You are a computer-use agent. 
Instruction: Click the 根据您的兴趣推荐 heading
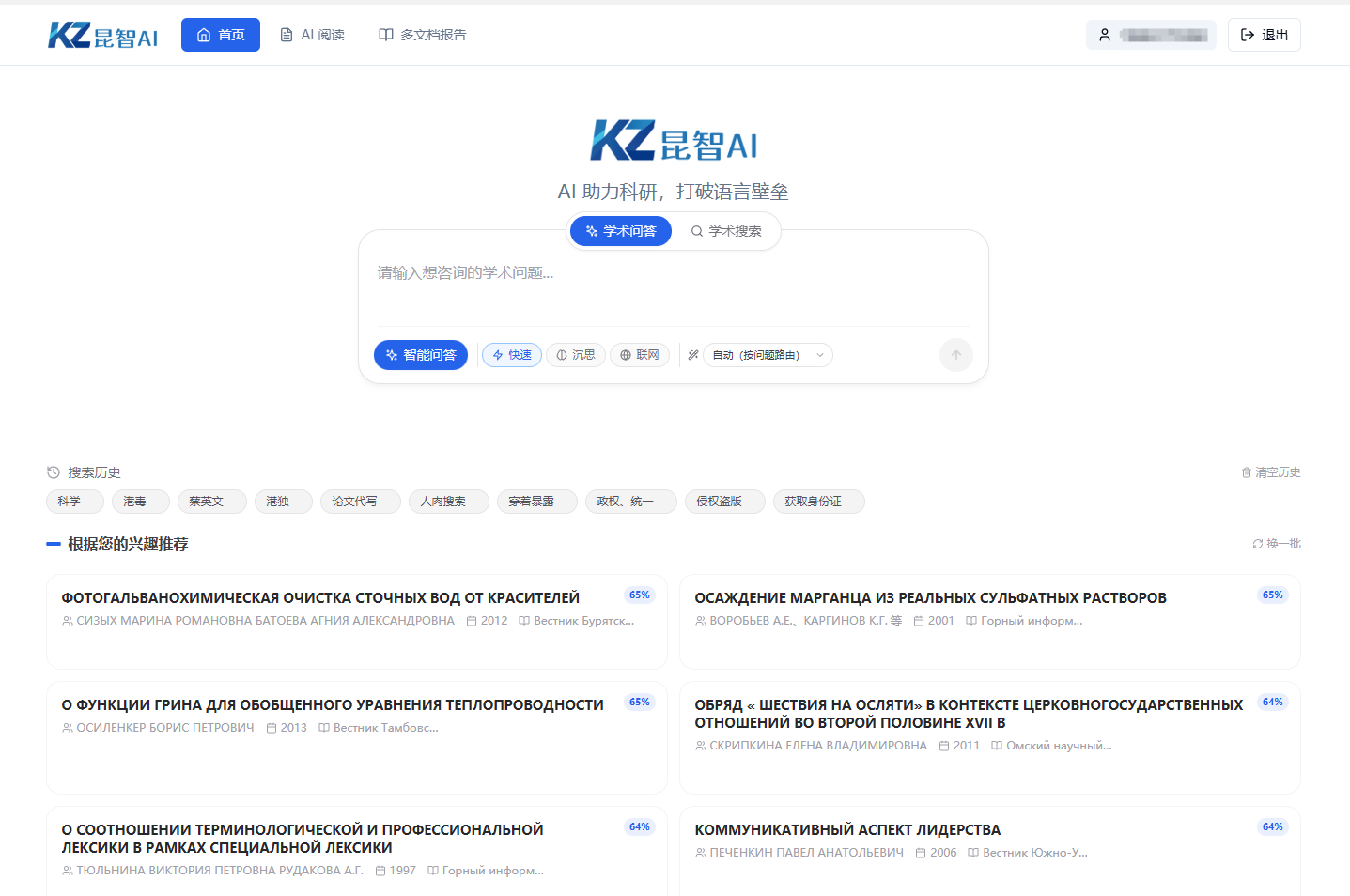pyautogui.click(x=128, y=544)
